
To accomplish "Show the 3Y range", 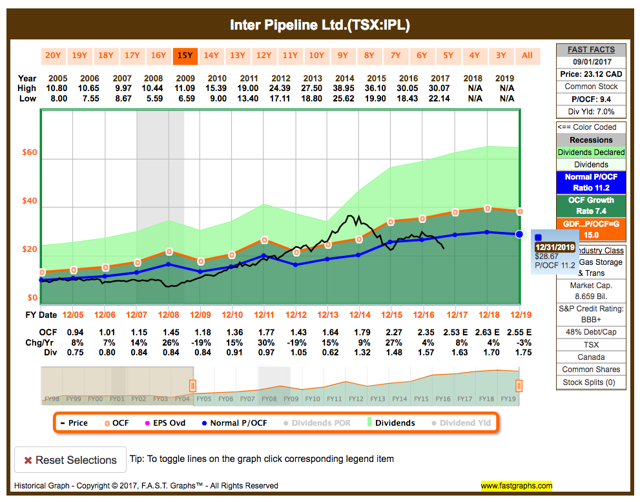I will 501,56.
